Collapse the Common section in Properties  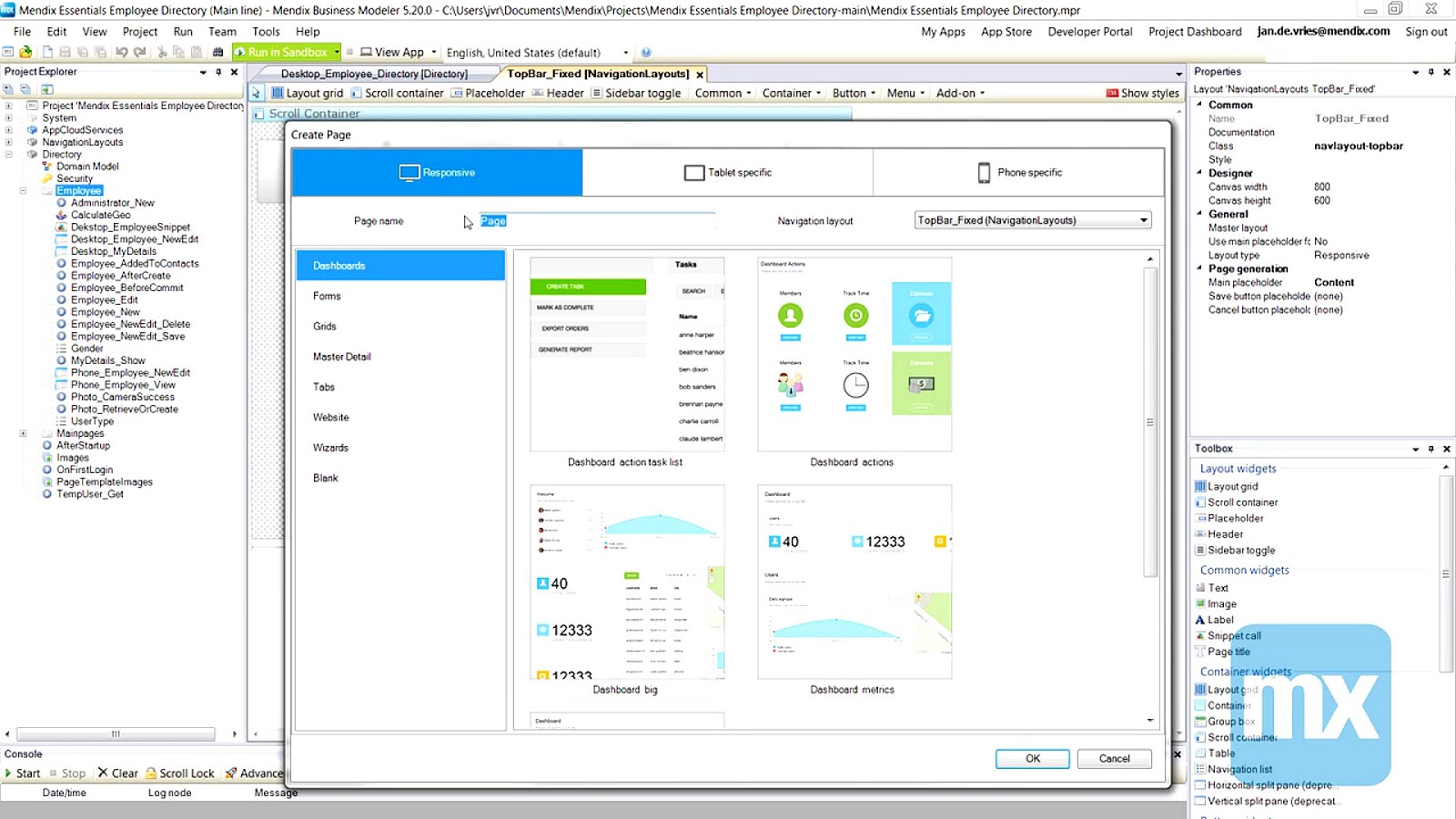1199,105
